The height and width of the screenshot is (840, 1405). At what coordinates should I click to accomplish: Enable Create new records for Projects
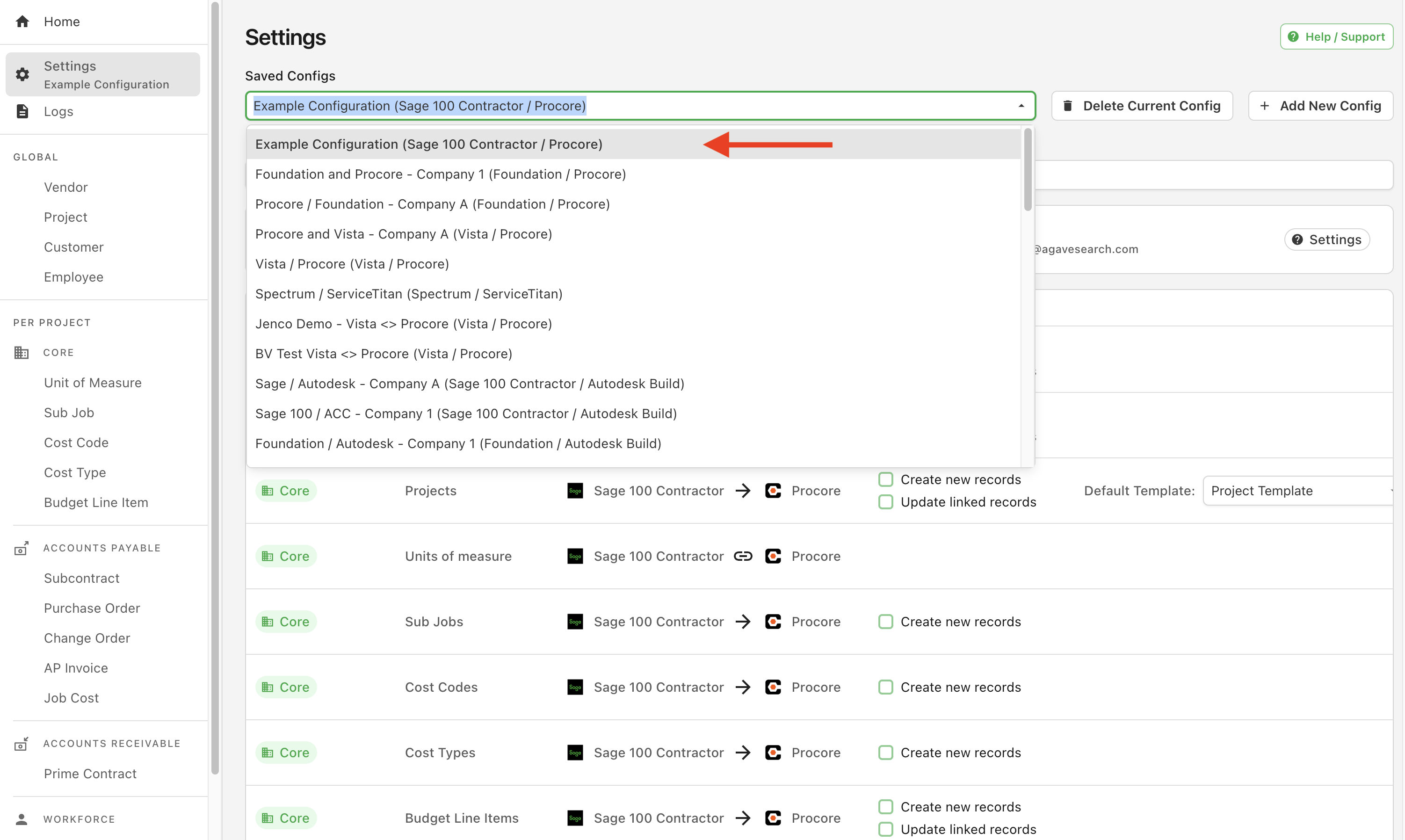(x=886, y=479)
